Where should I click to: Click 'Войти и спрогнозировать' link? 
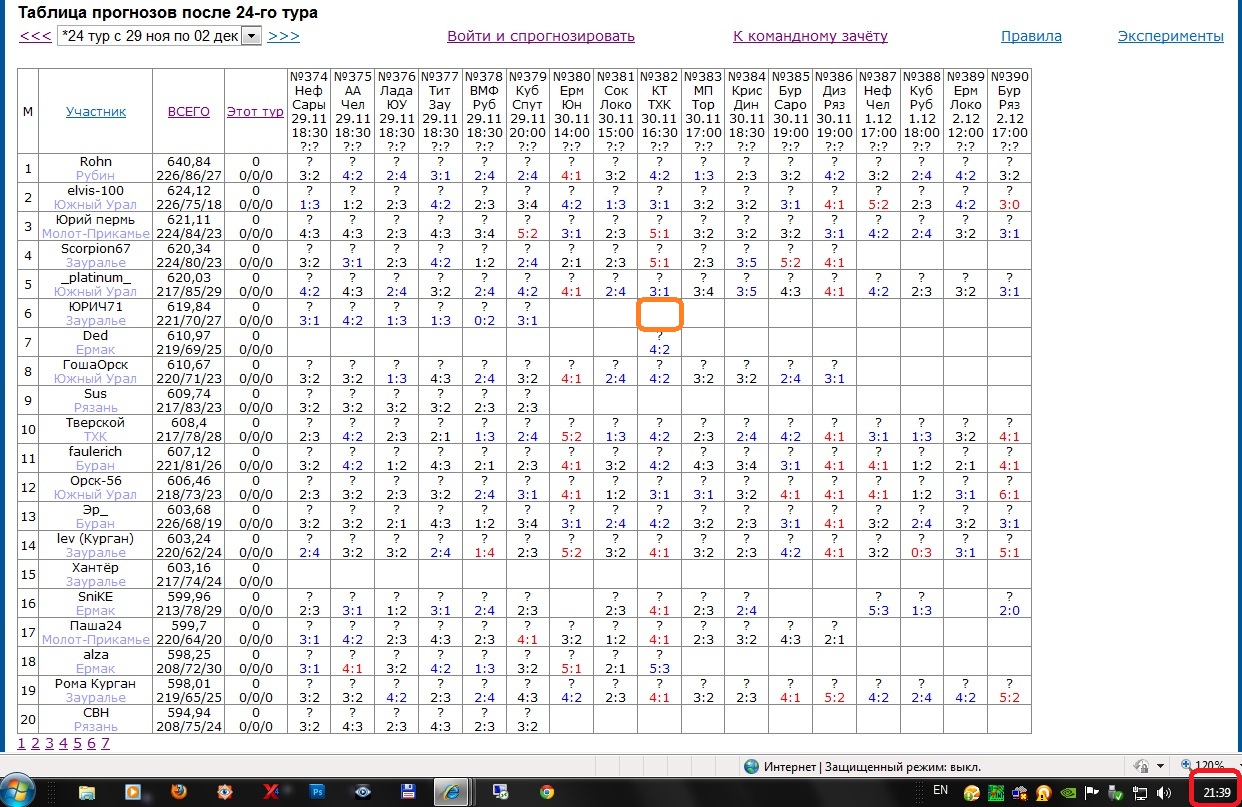pos(540,37)
